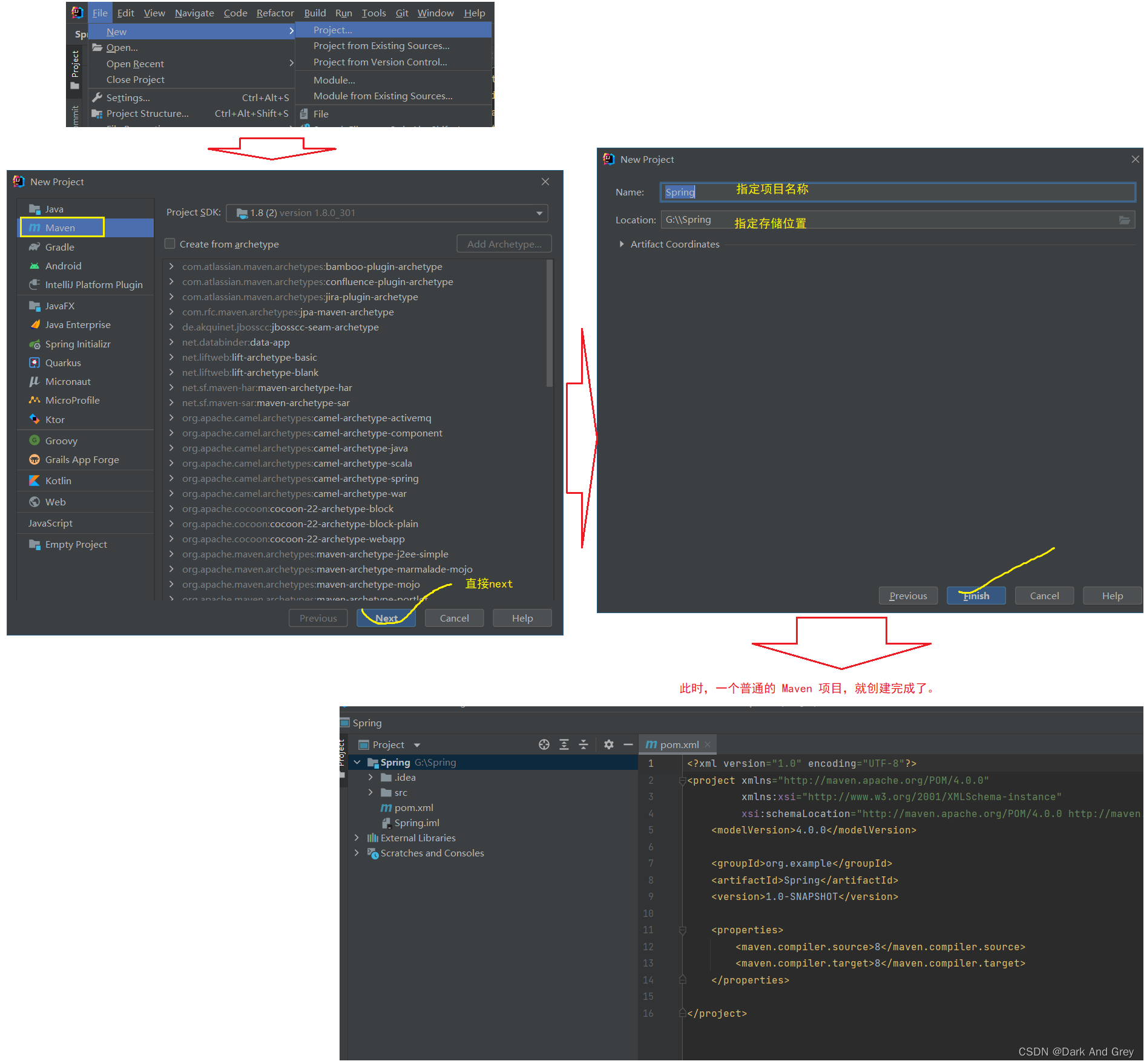Viewport: 1144px width, 1064px height.
Task: Select Gradle project type
Action: (x=86, y=247)
